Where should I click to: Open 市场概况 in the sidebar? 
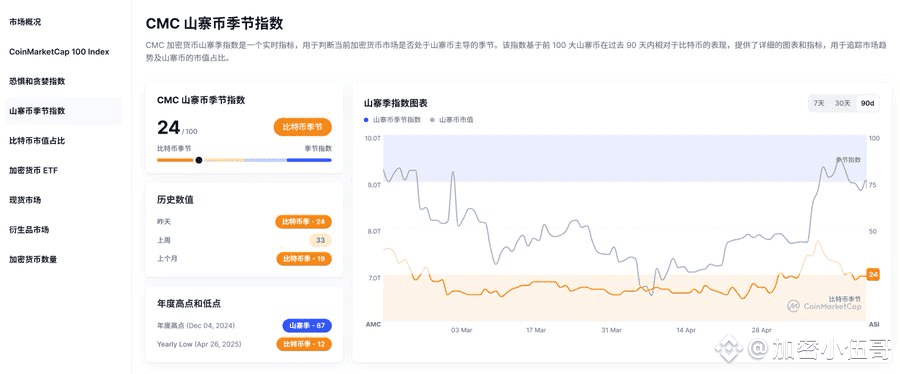[25, 22]
